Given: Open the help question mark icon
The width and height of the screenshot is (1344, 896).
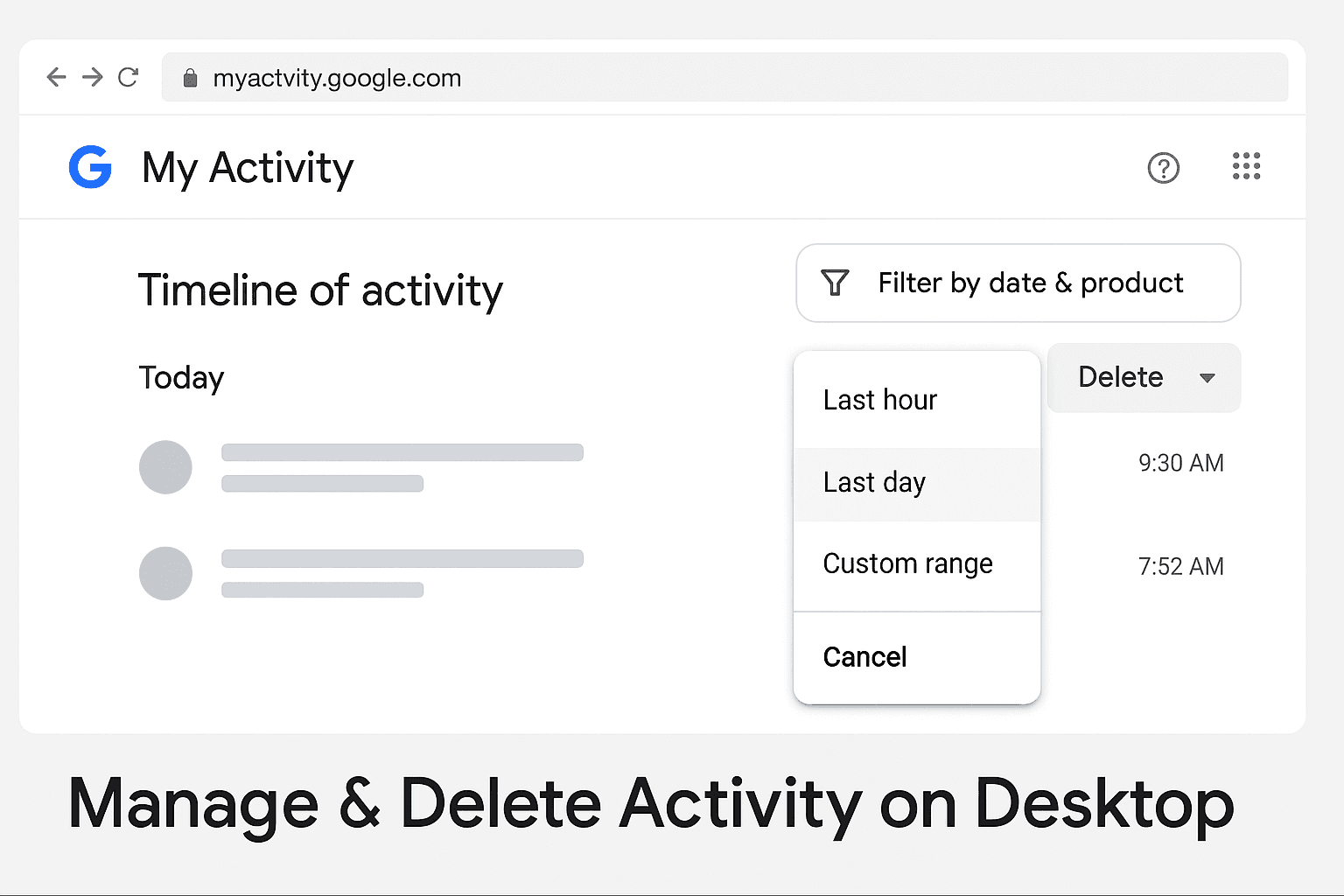Looking at the screenshot, I should point(1163,168).
